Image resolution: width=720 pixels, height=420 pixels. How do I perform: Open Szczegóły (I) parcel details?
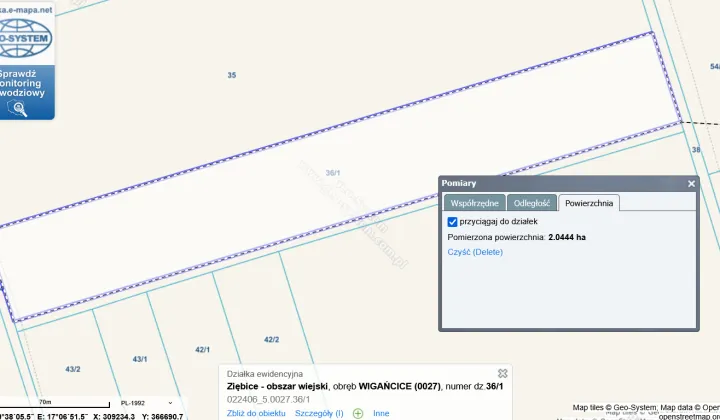(x=319, y=413)
